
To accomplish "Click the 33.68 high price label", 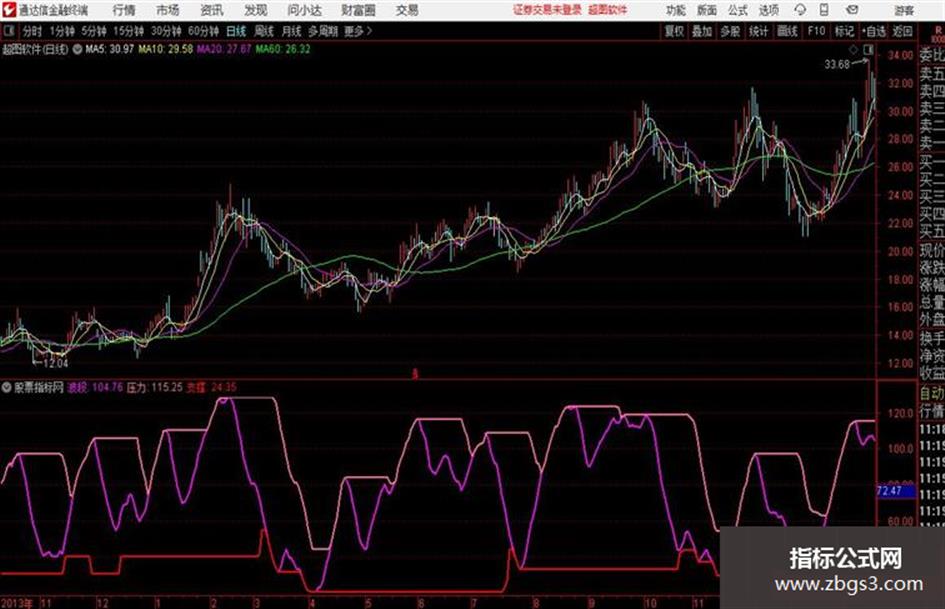I will (837, 64).
